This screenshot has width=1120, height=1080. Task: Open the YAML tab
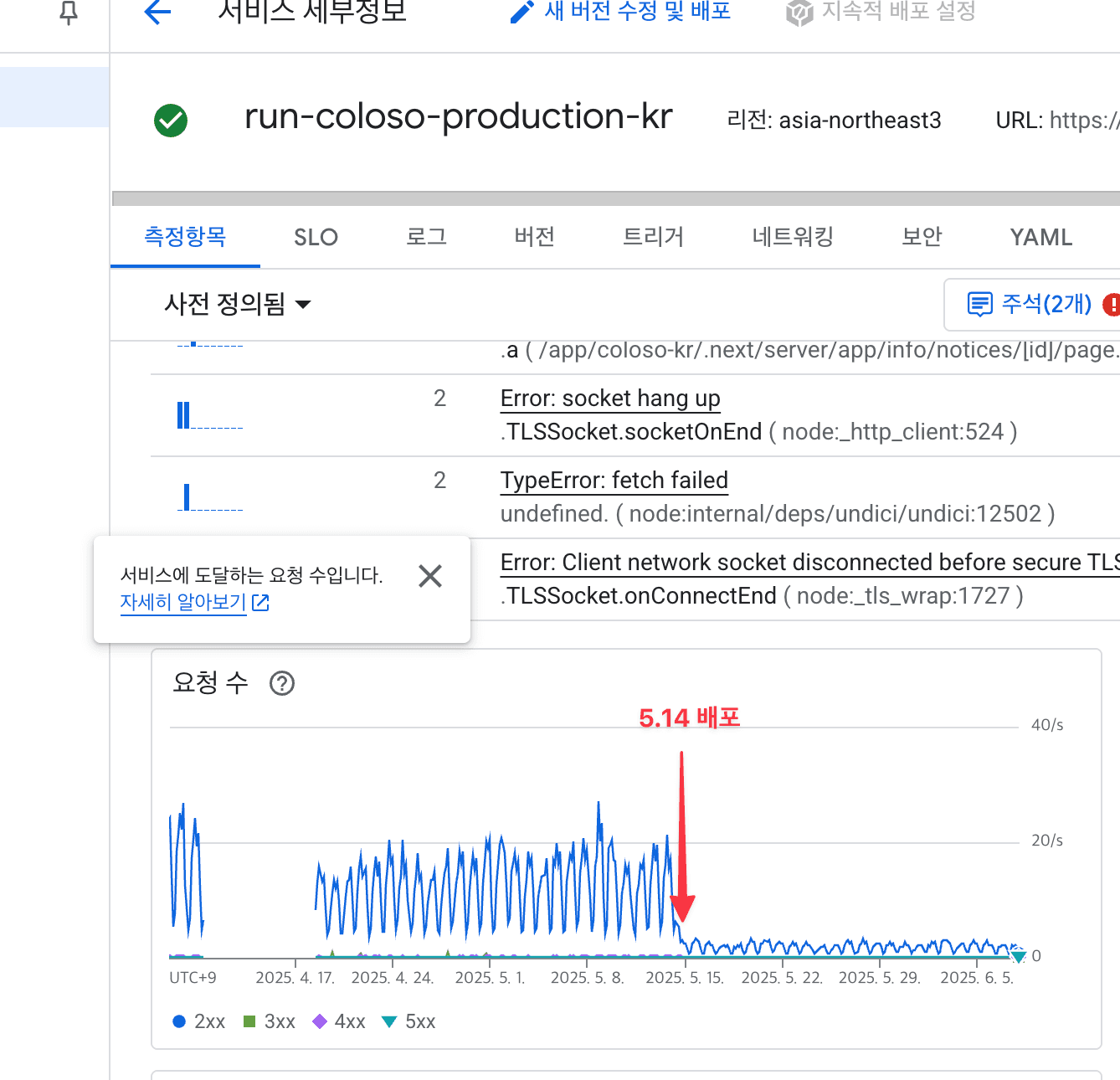(x=1040, y=238)
